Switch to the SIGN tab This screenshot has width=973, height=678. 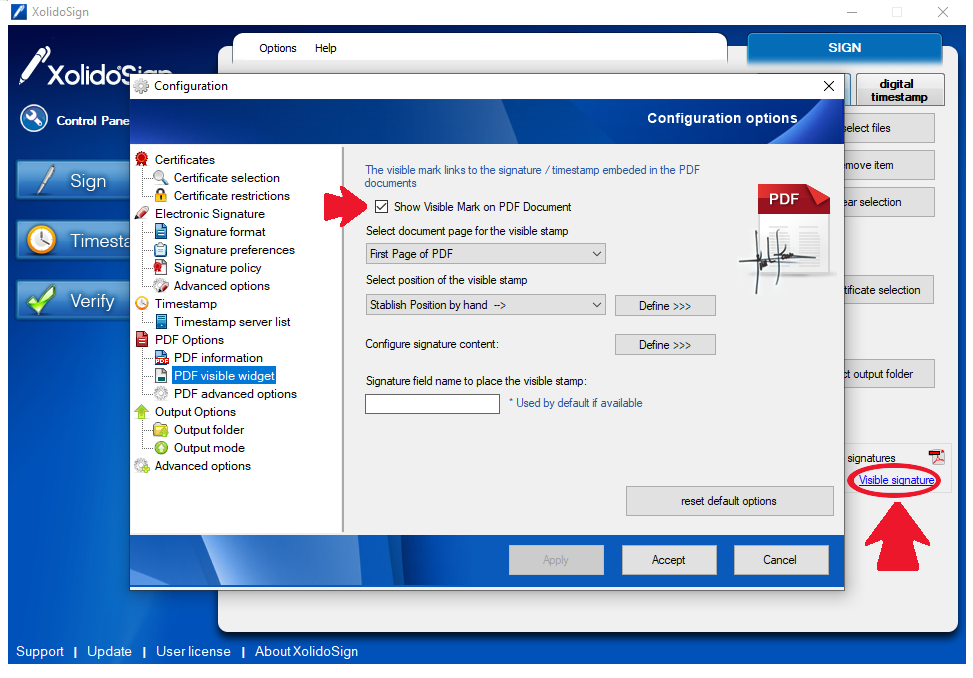845,48
